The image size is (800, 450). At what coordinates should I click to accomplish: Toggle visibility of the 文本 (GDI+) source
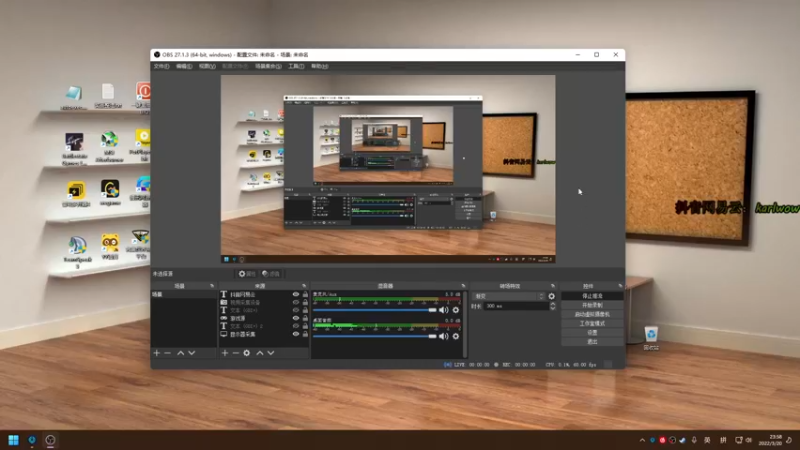coord(295,310)
